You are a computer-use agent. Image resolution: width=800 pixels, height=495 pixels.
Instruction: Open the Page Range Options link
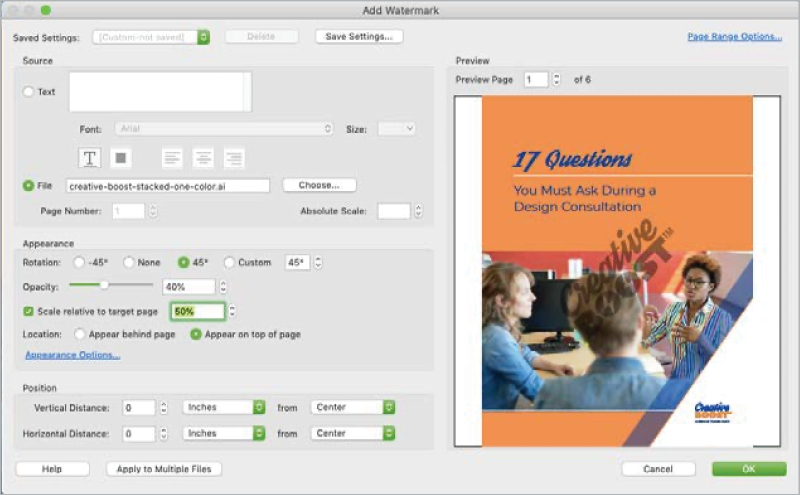tap(734, 37)
